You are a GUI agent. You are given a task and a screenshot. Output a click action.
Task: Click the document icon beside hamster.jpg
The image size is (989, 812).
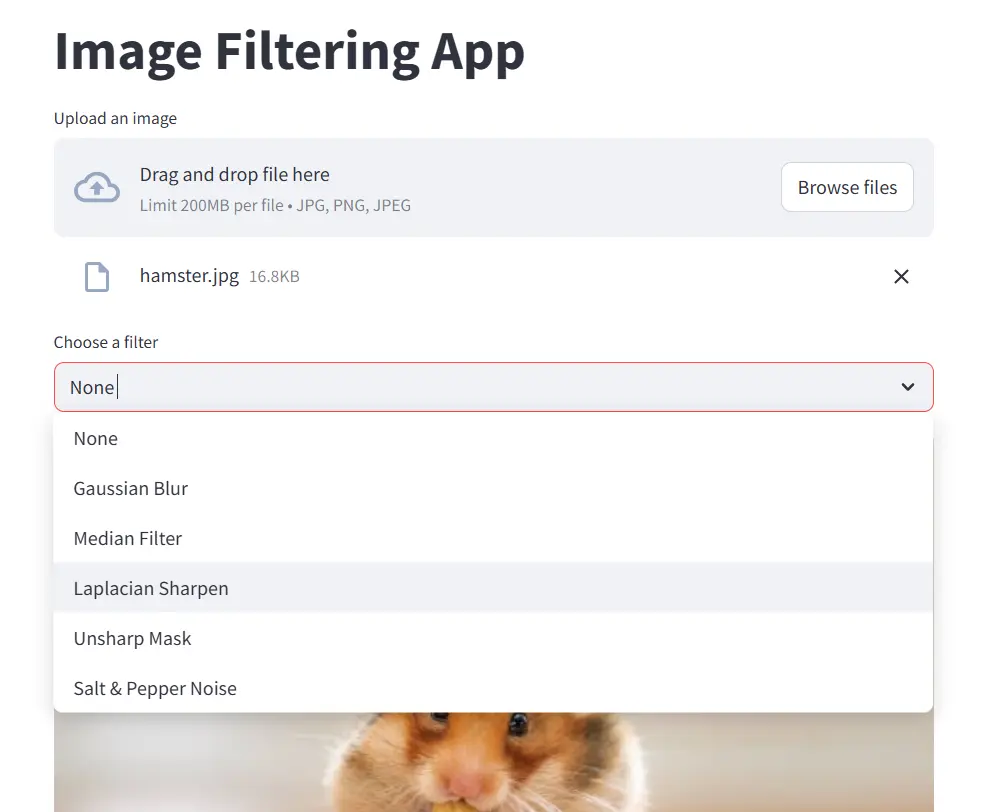pyautogui.click(x=96, y=277)
